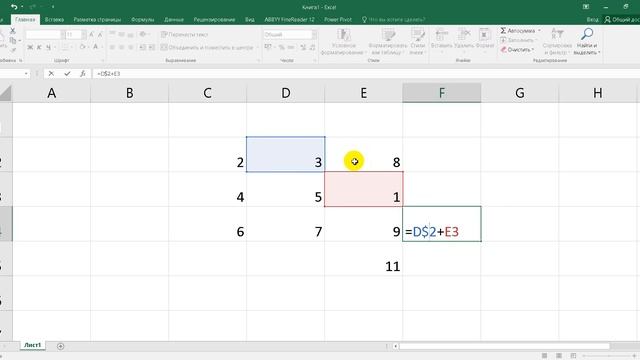Toggle Wrap Text (Перенести текст)

tap(184, 35)
